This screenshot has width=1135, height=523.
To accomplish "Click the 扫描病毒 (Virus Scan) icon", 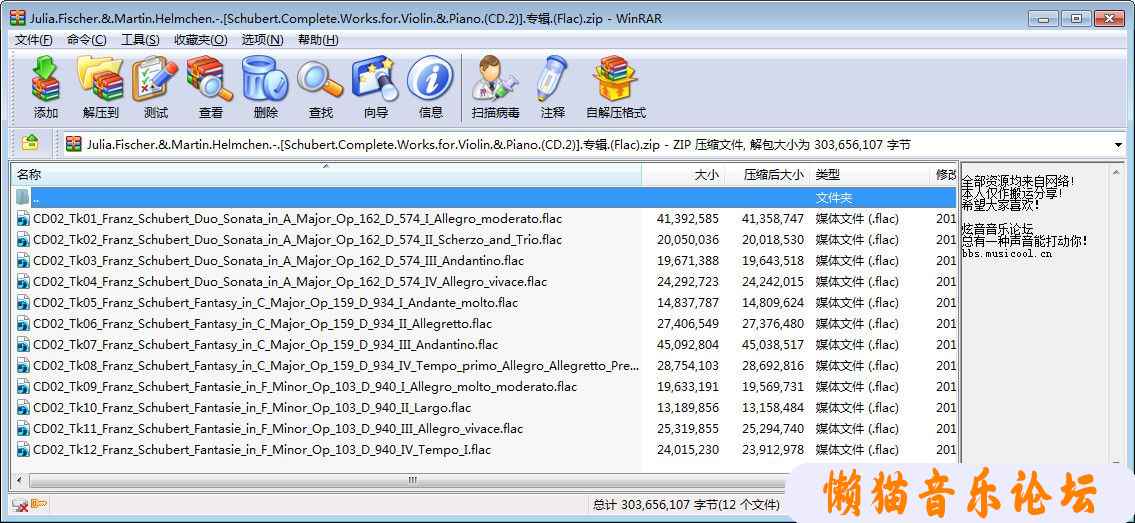I will [x=496, y=78].
